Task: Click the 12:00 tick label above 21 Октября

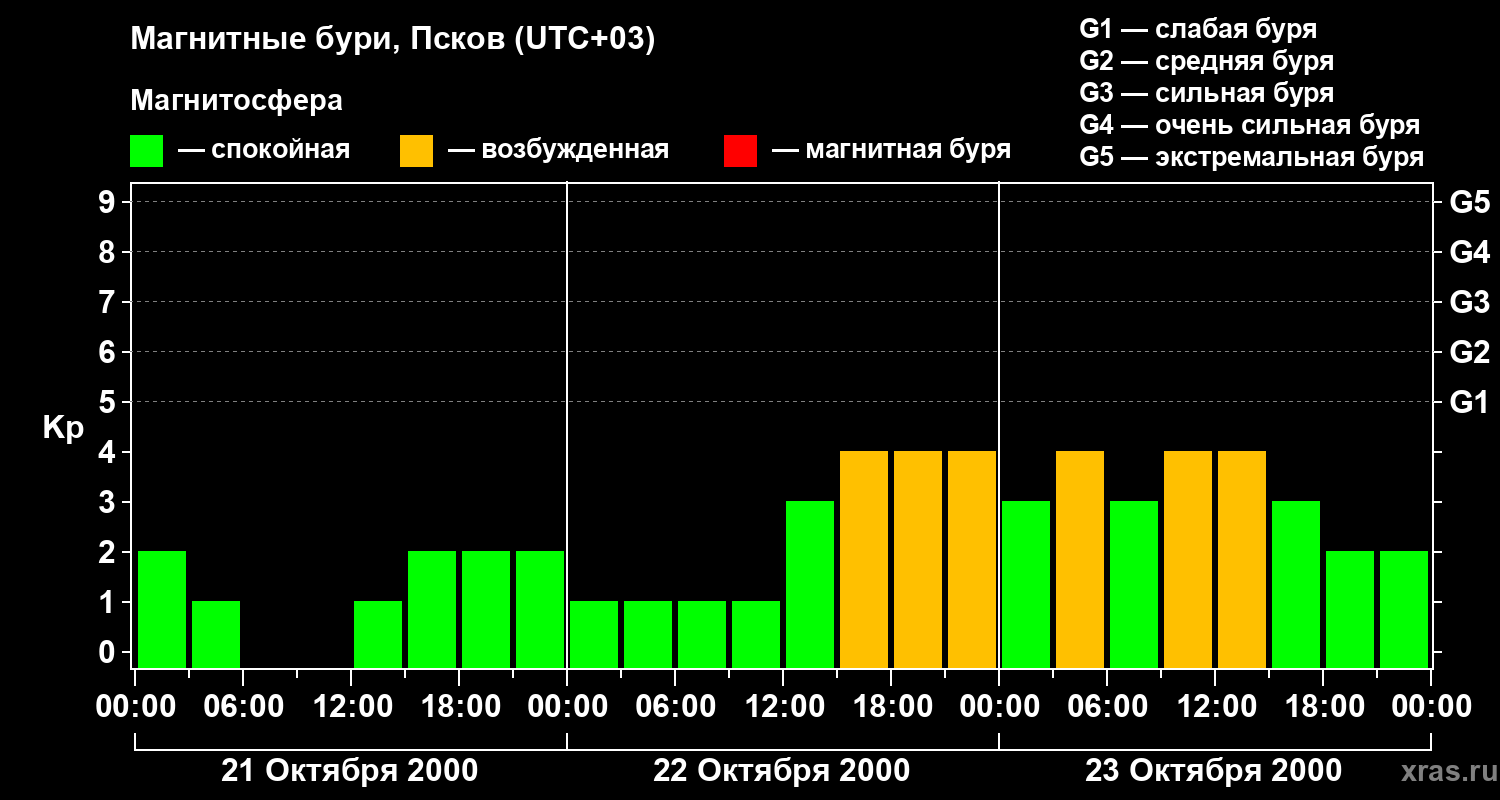Action: coord(351,706)
